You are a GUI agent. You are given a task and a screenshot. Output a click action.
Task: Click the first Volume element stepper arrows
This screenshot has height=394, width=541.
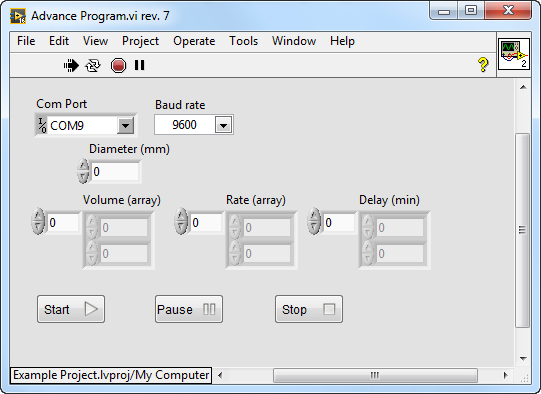(x=92, y=227)
